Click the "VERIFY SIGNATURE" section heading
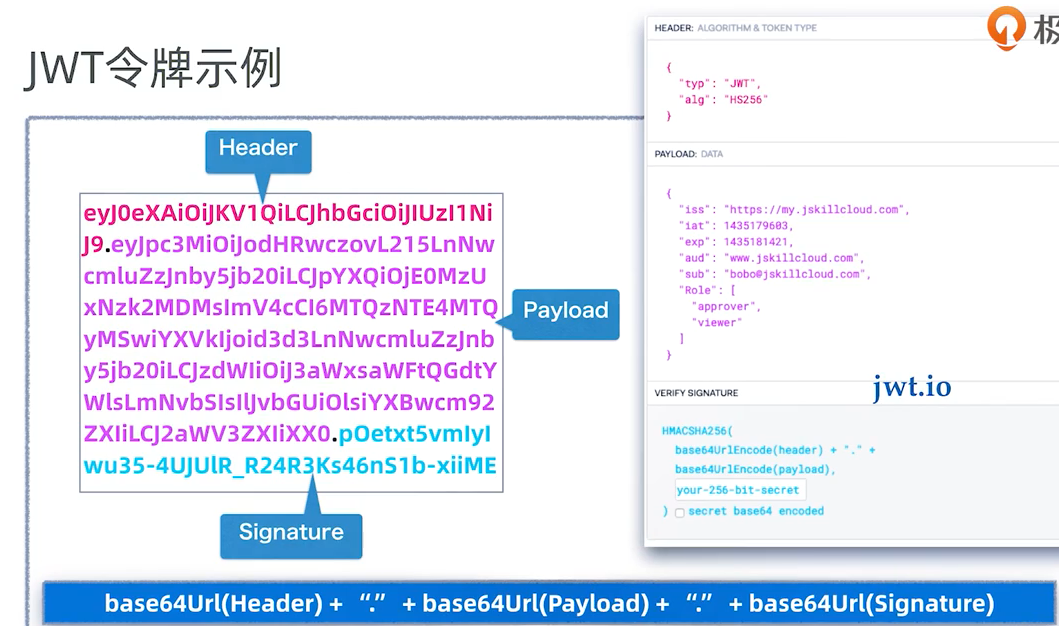Viewport: 1059px width, 626px height. point(696,393)
